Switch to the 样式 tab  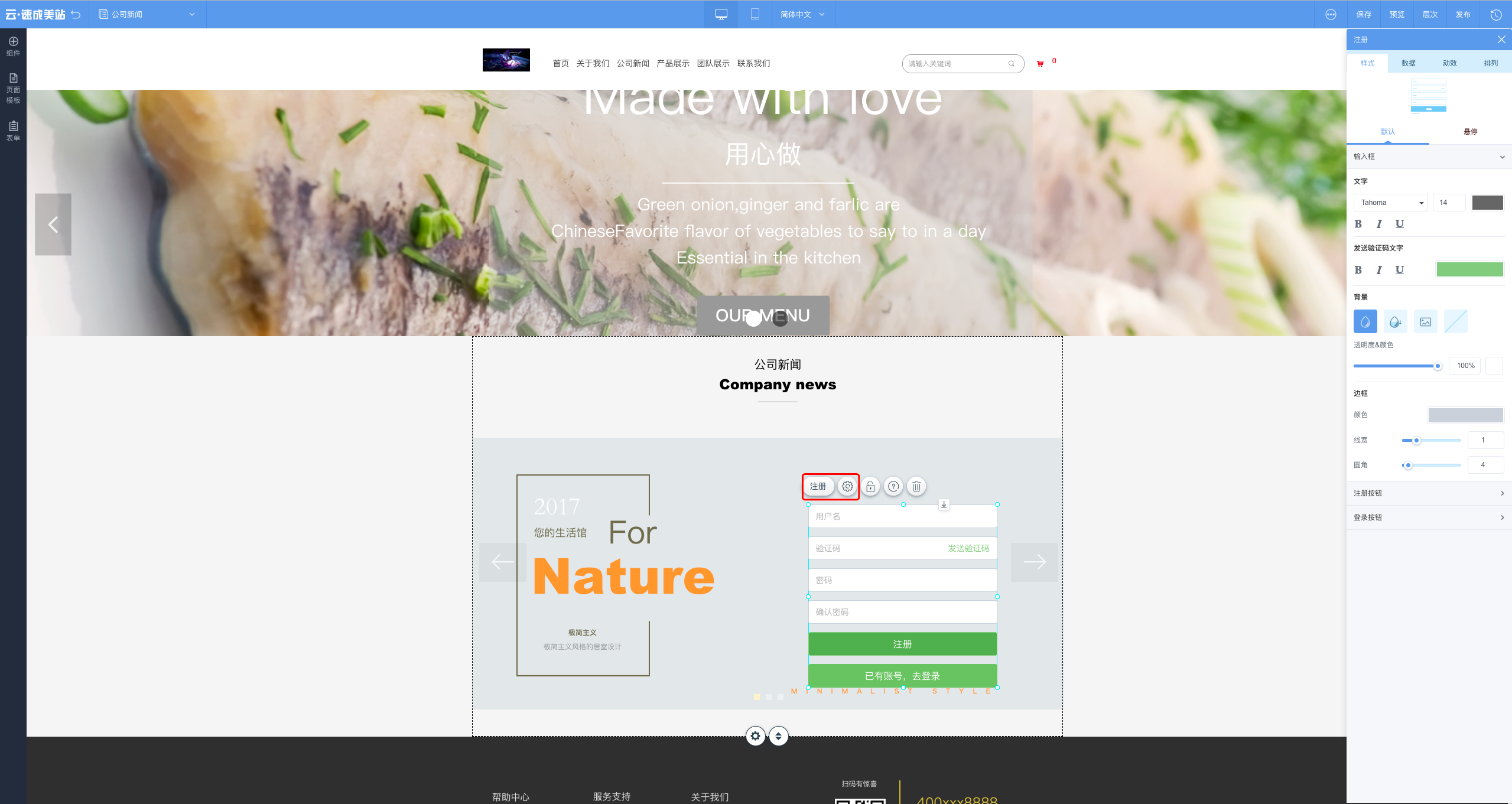click(x=1367, y=63)
